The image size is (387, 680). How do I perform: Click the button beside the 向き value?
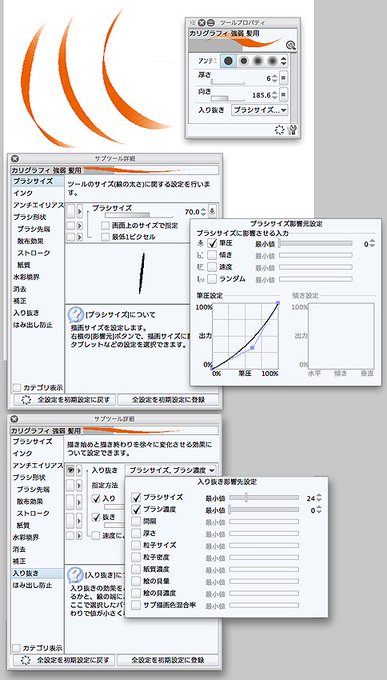(x=283, y=95)
